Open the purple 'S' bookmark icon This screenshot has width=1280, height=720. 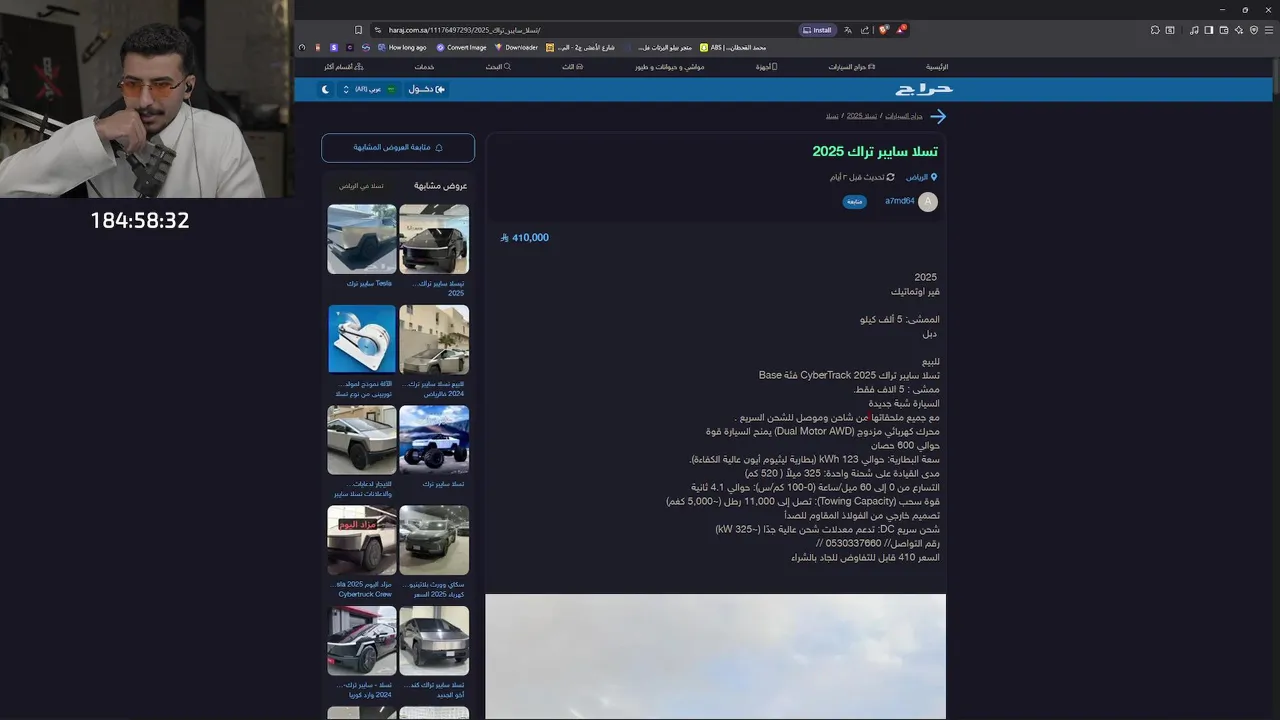pos(333,47)
